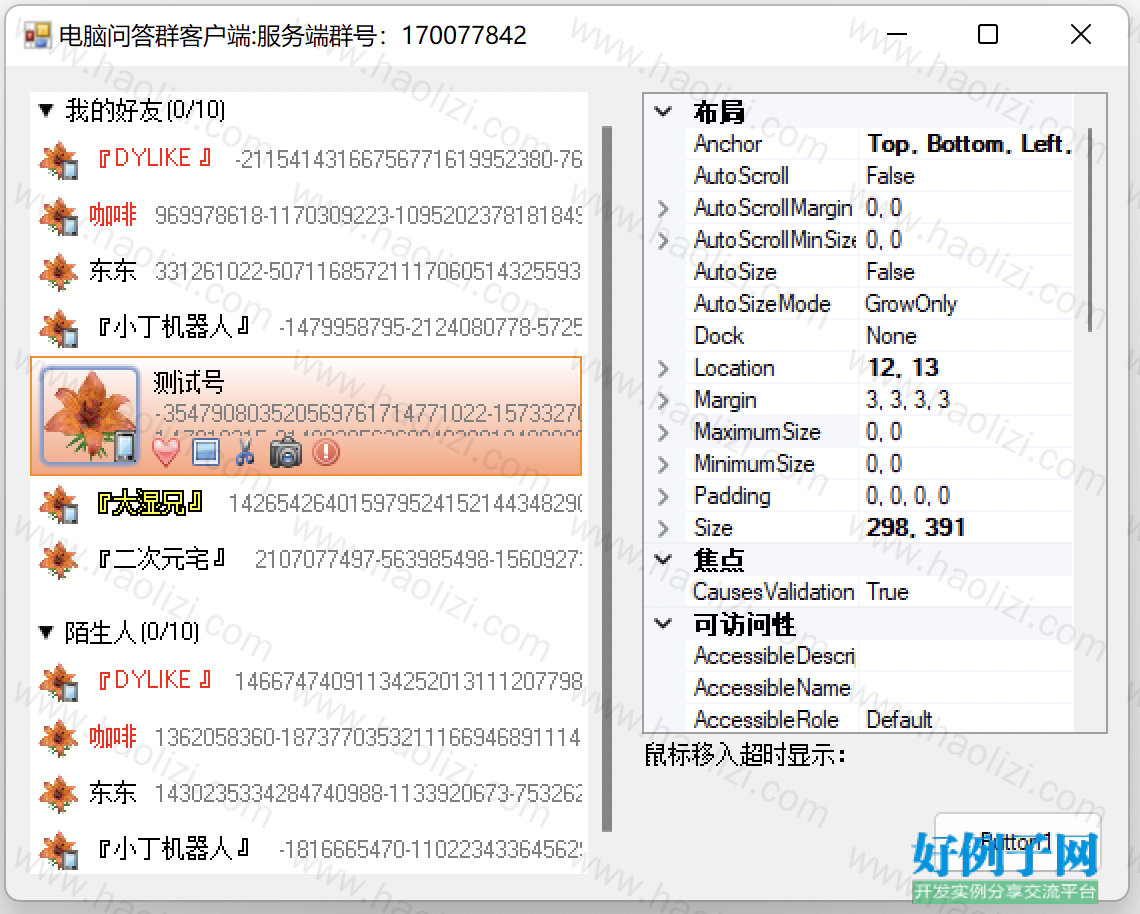Click the 『二次元宅』 avatar icon

pos(59,560)
